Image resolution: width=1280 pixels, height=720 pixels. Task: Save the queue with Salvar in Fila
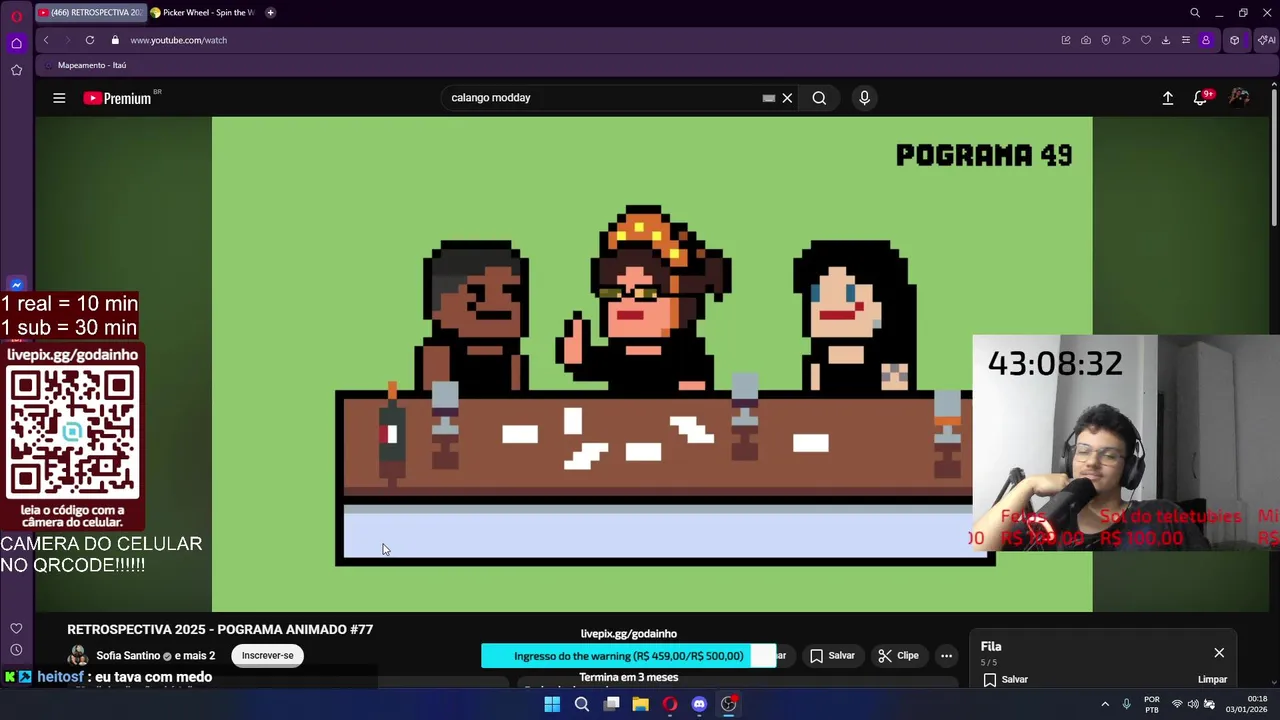click(1005, 679)
